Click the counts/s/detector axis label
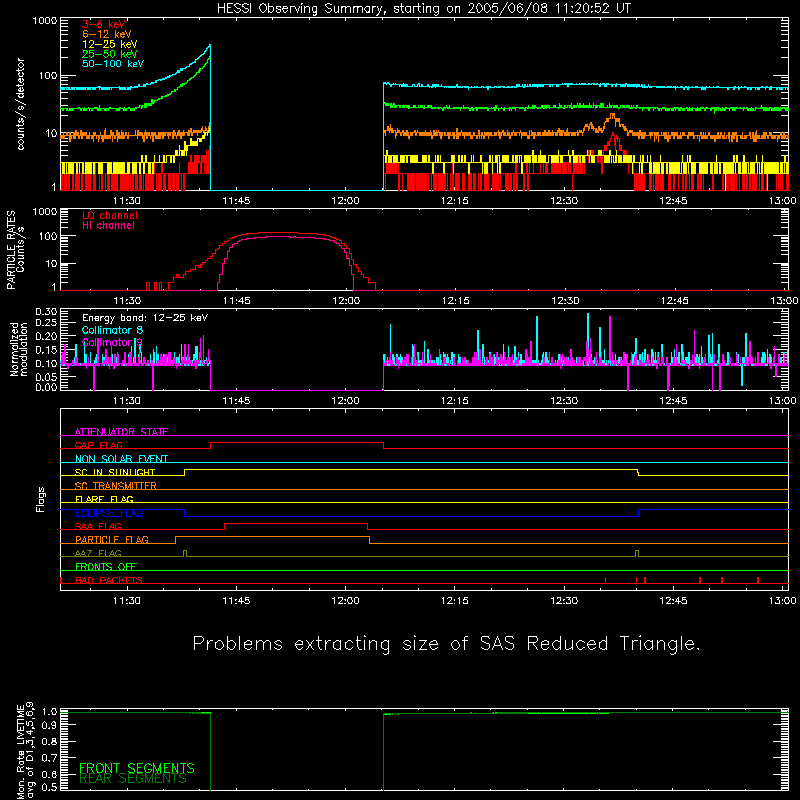Screen dimensions: 800x800 [x=20, y=104]
